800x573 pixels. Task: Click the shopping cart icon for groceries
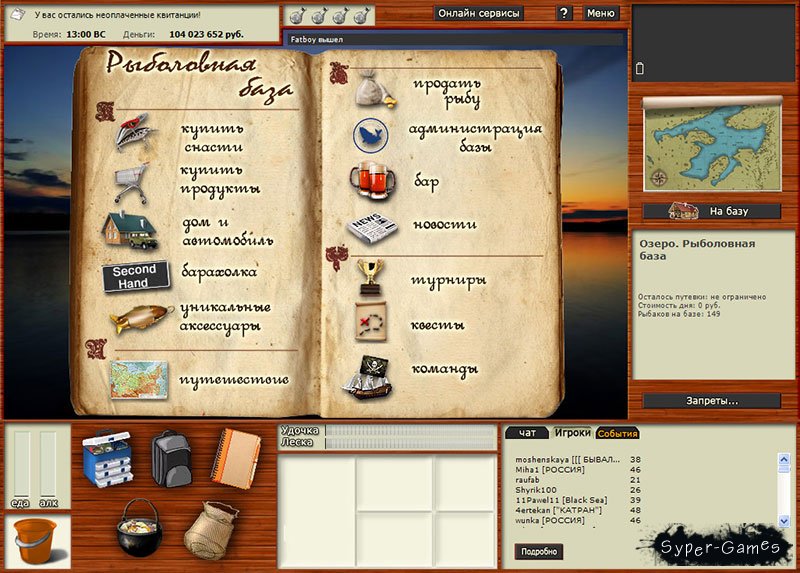point(132,183)
